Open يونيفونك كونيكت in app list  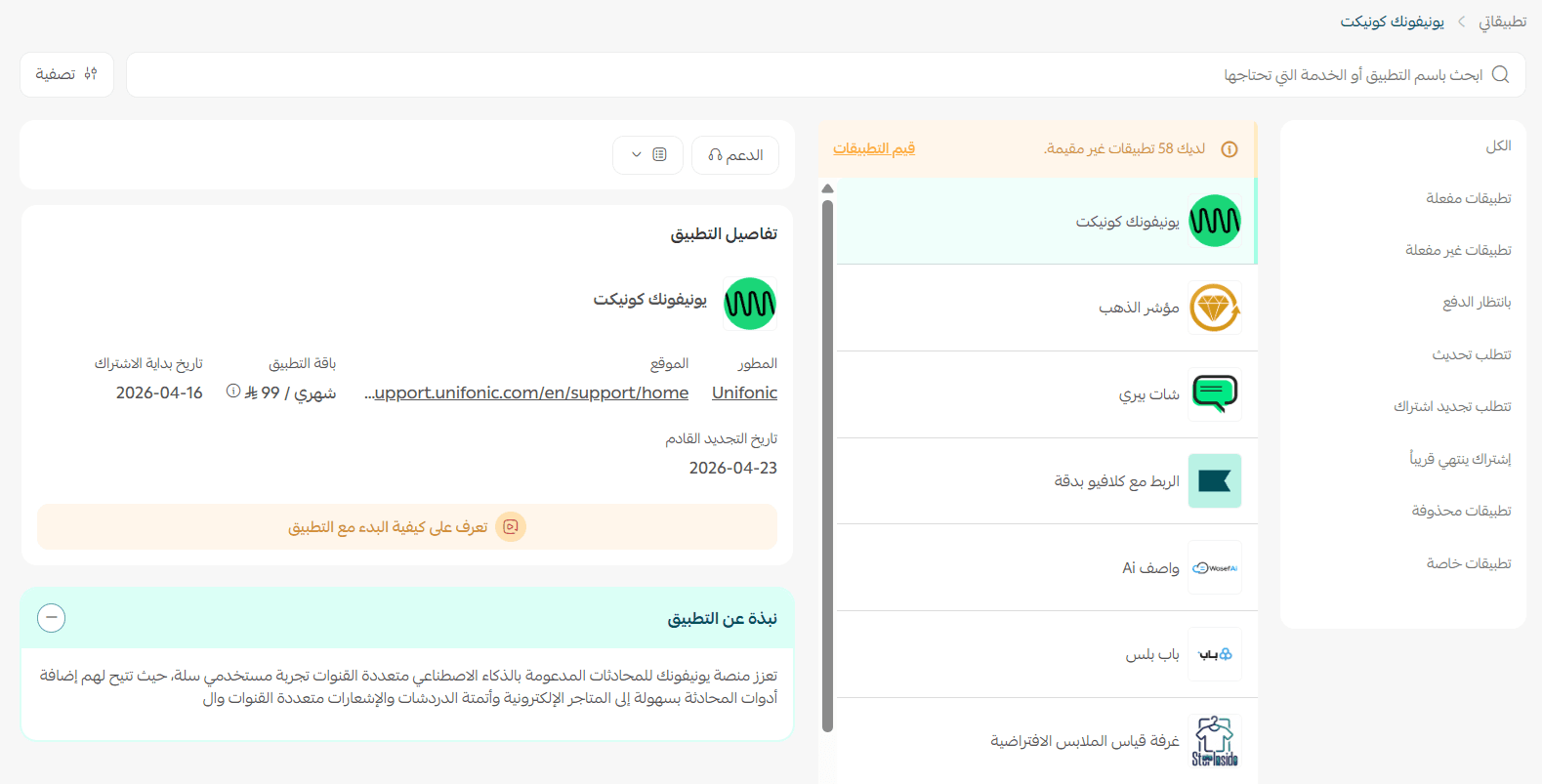click(x=1047, y=221)
